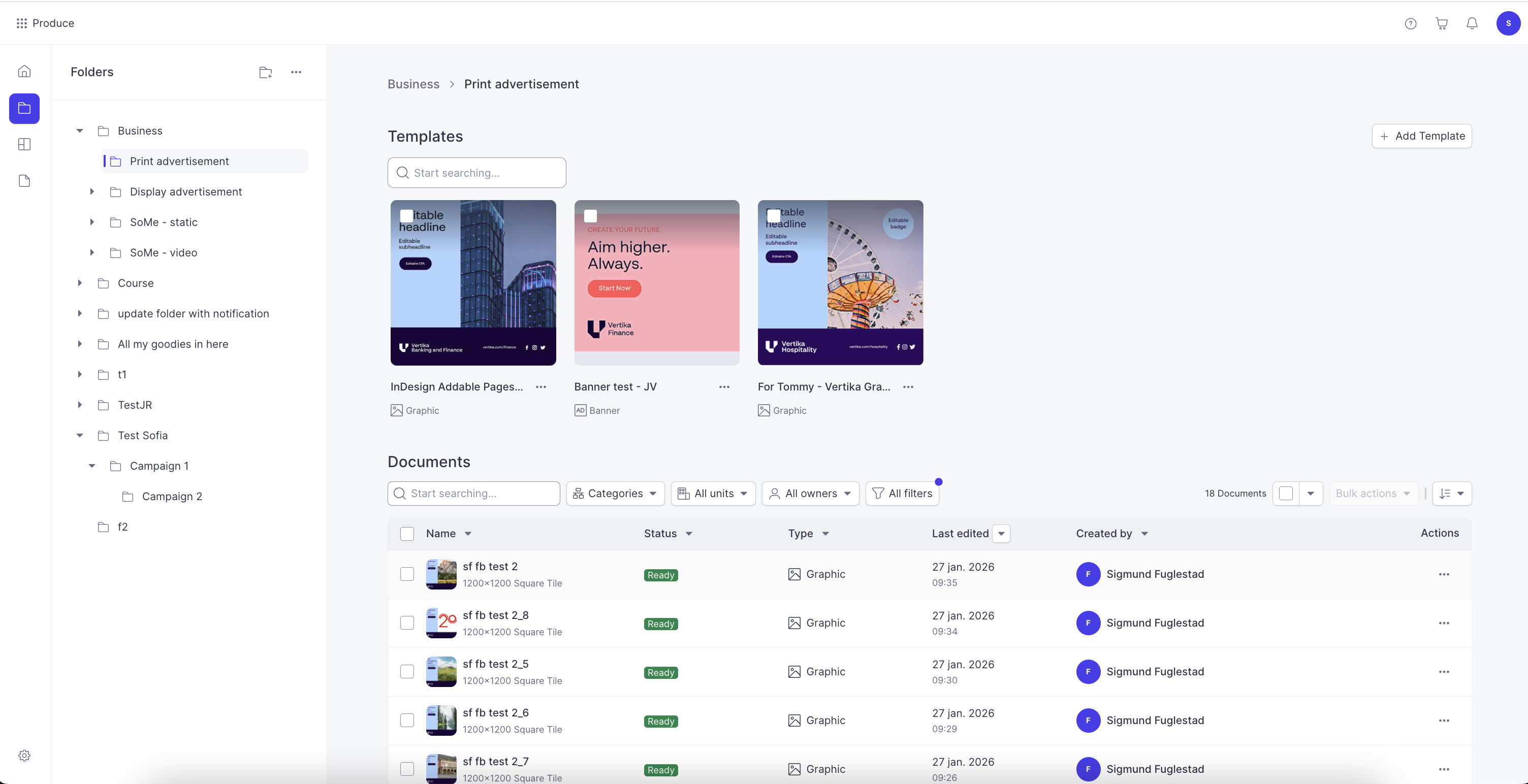Expand the SoMe - static folder

[x=92, y=222]
